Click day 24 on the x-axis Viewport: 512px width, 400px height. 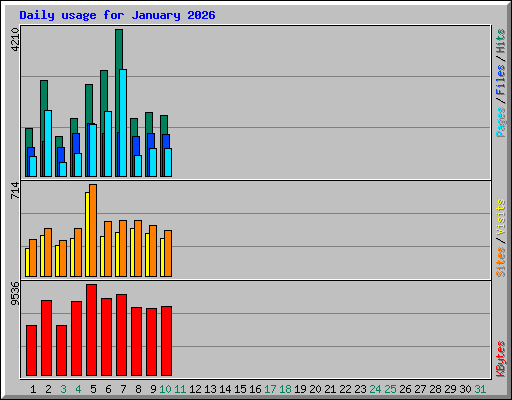coord(375,389)
